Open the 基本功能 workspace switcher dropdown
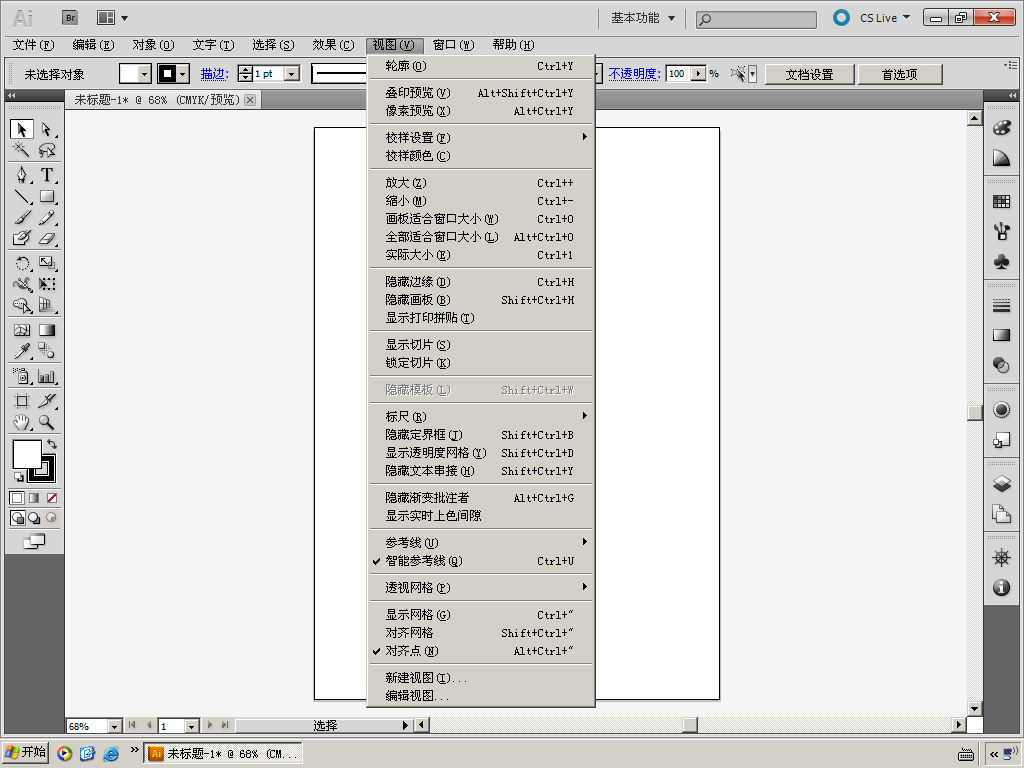 [643, 18]
